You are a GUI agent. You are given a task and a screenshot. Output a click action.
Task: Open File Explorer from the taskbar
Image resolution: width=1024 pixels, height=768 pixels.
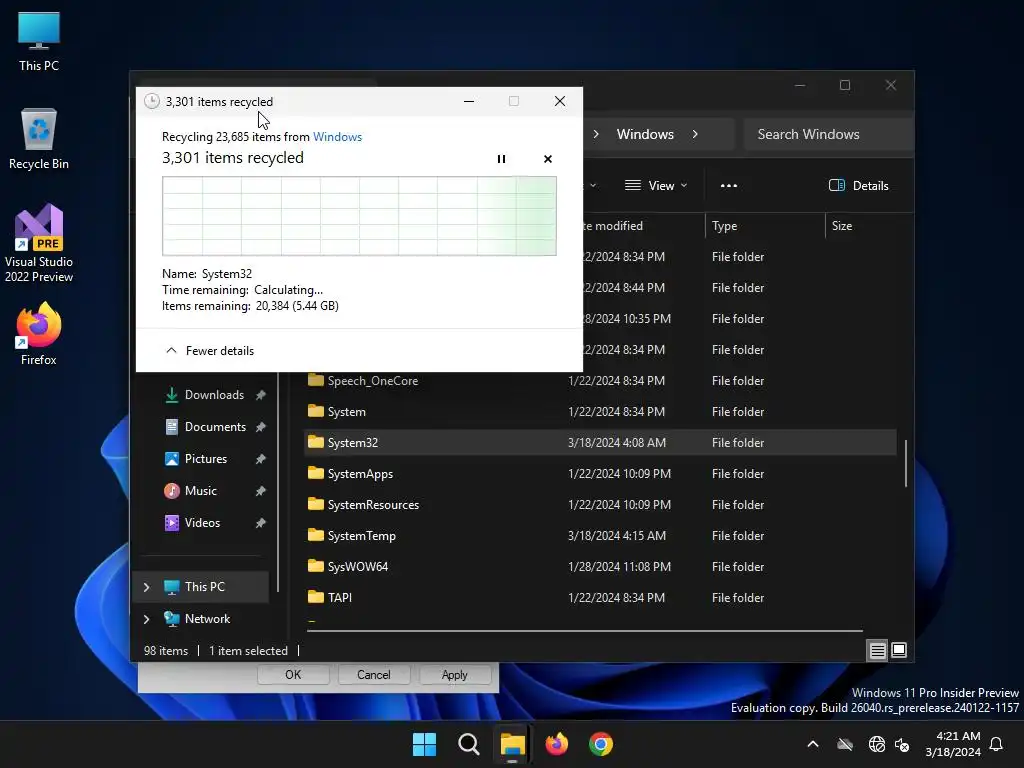coord(513,744)
